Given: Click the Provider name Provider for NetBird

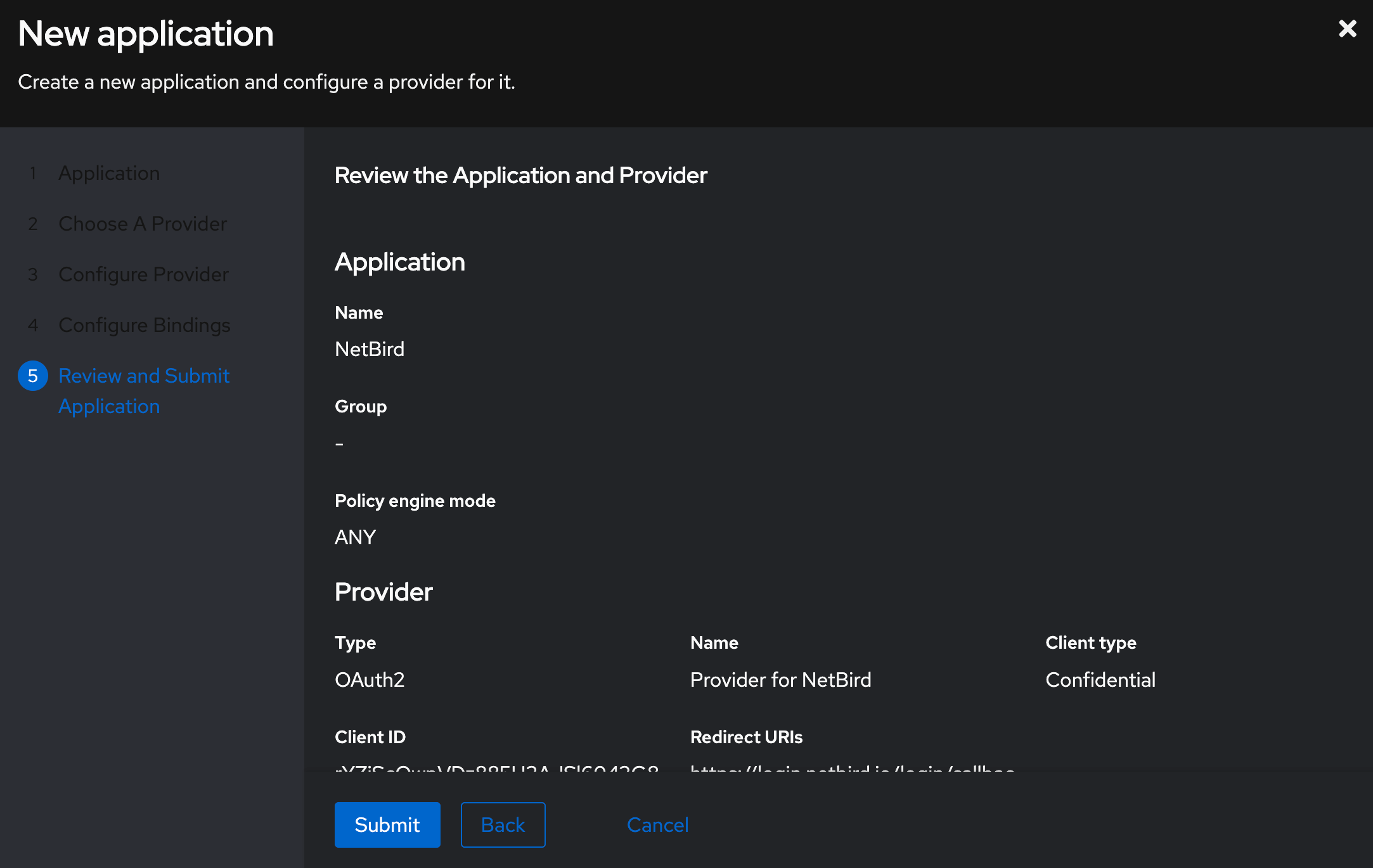Looking at the screenshot, I should pos(781,679).
